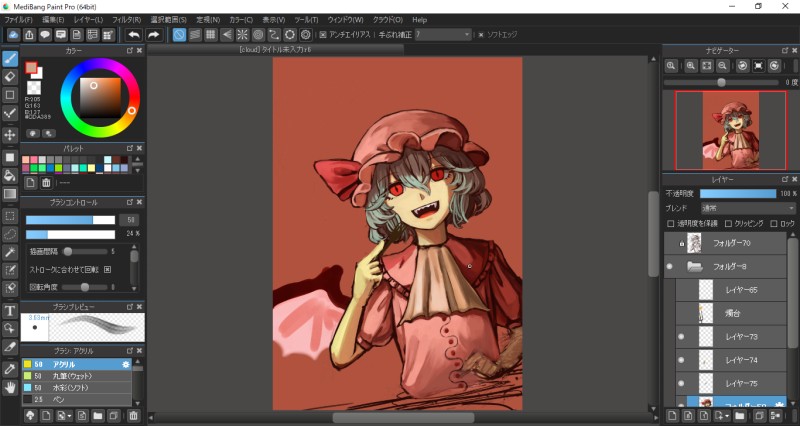Select the 丸筆(ウェット) brush

[x=77, y=376]
